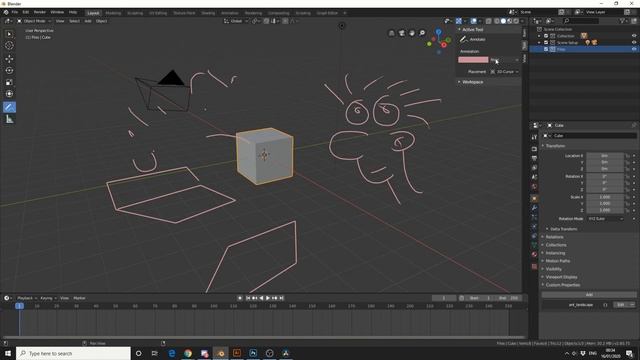Click the Edit button for the custom property
The height and width of the screenshot is (360, 640).
point(620,305)
